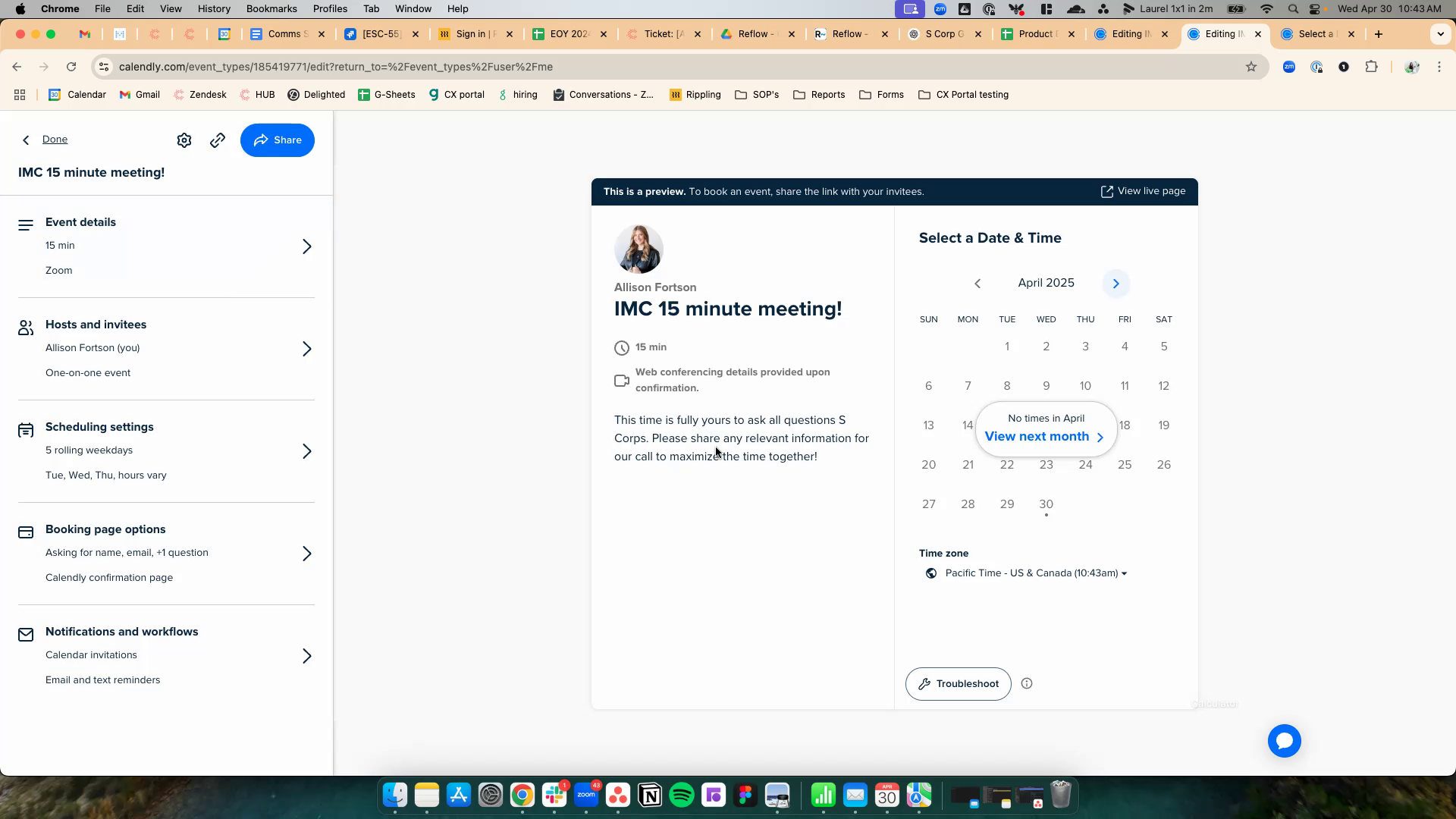This screenshot has width=1456, height=819.
Task: Select April 30 on the calendar
Action: pos(1046,504)
